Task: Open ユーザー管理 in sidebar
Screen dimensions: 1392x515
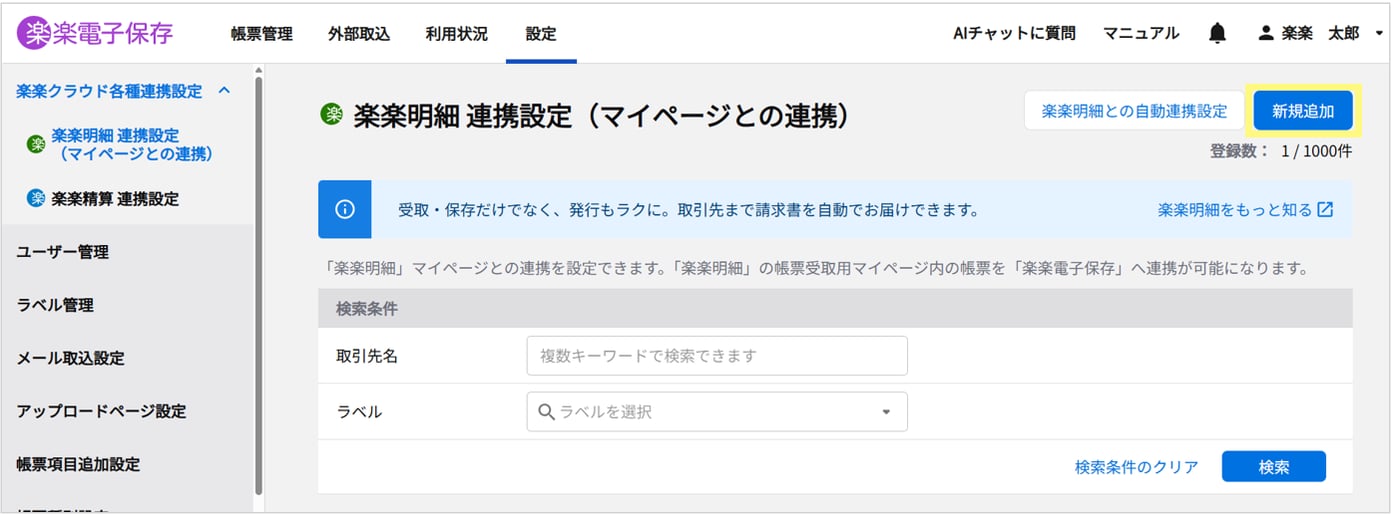Action: (63, 252)
